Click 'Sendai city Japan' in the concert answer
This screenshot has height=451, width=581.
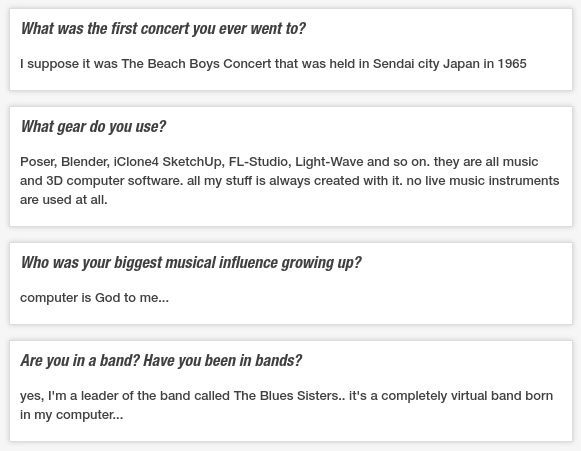[x=426, y=64]
